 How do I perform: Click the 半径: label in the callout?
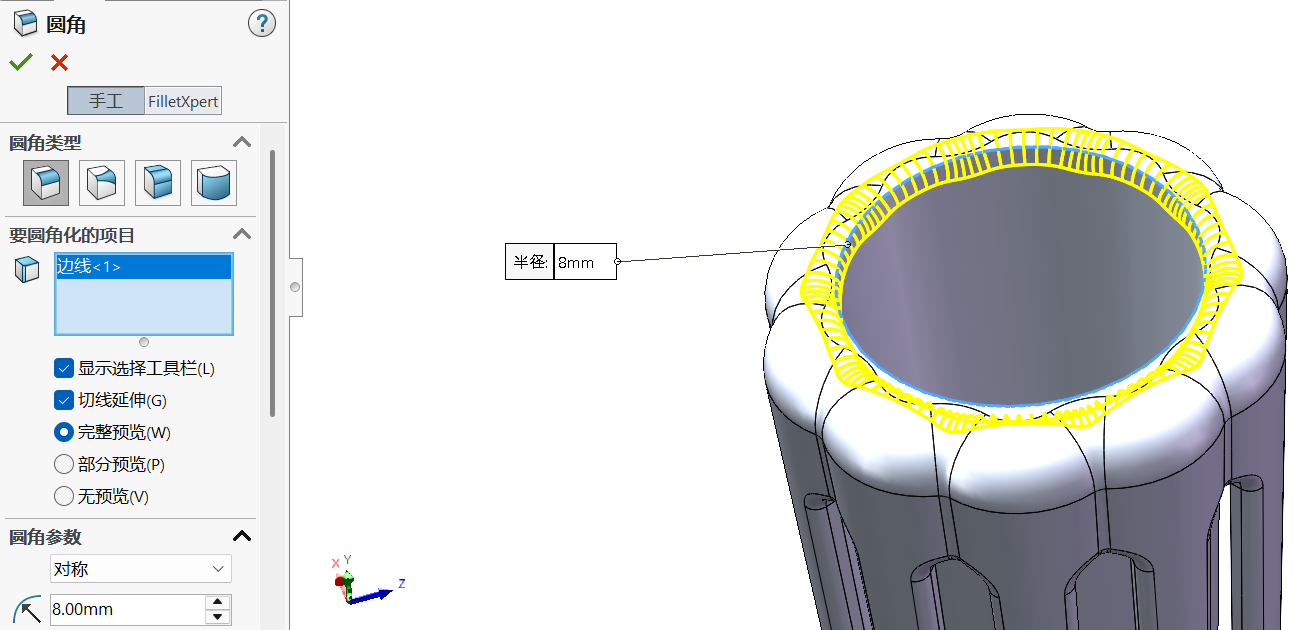pyautogui.click(x=530, y=262)
